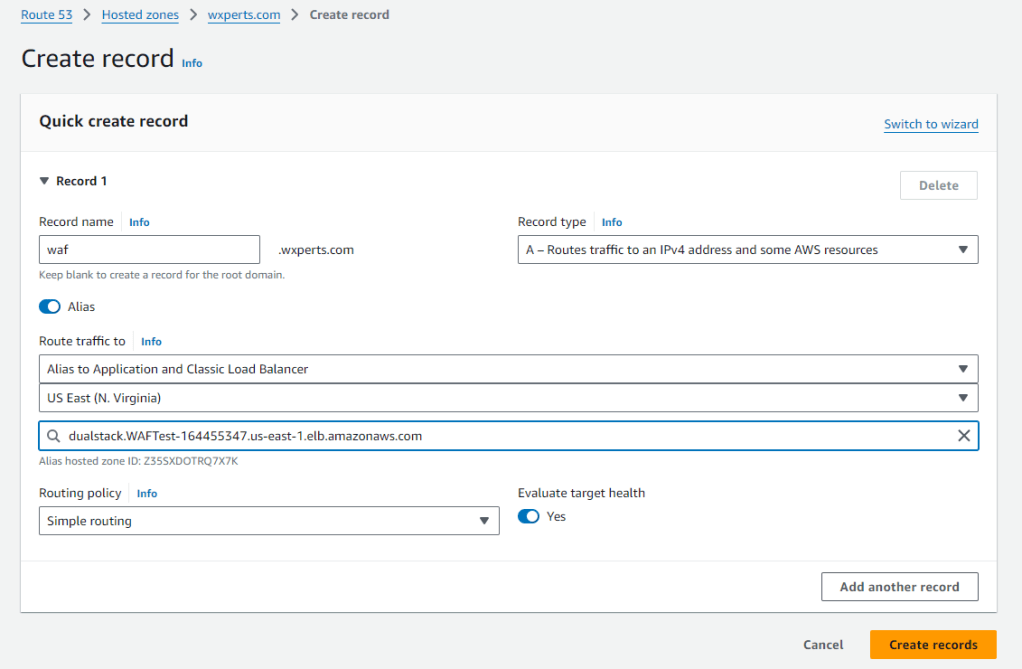1022x669 pixels.
Task: Click Switch to wizard link
Action: point(930,124)
